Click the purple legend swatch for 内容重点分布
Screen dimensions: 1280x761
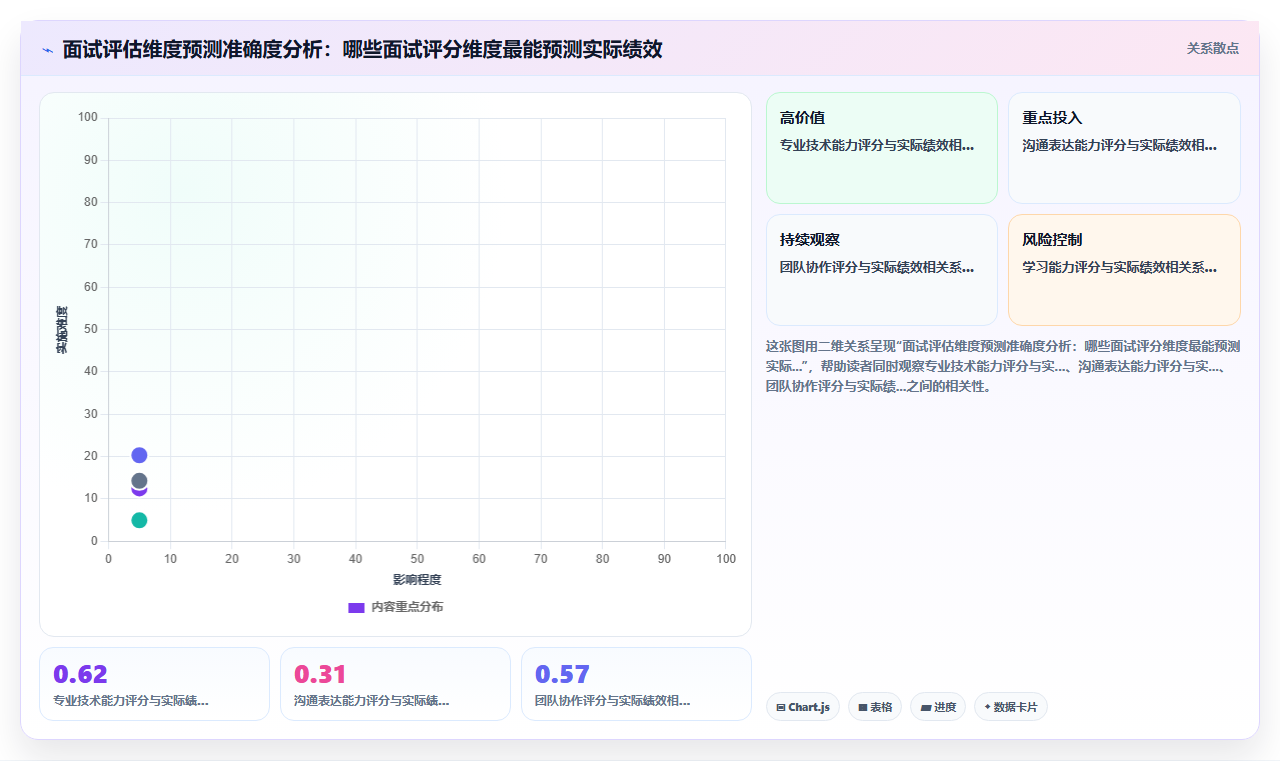tap(356, 607)
